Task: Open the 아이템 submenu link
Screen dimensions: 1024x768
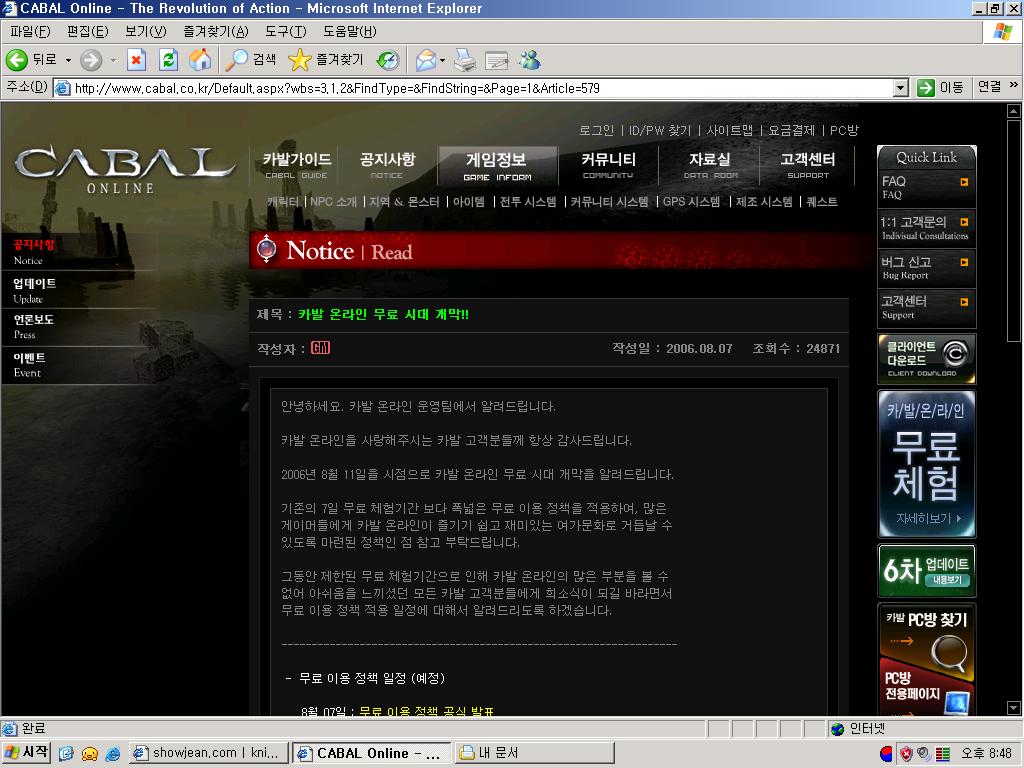Action: (x=469, y=202)
